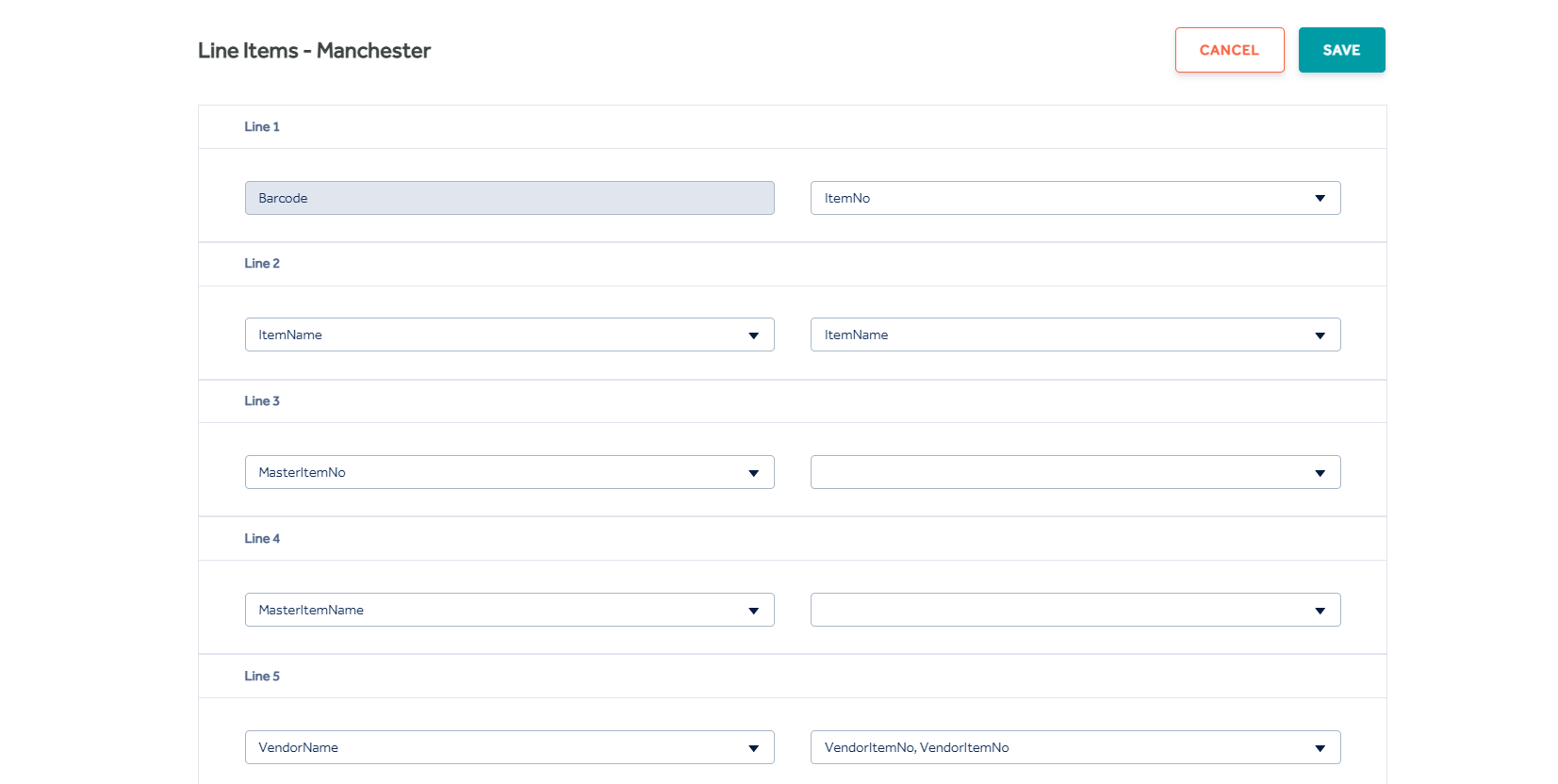
Task: Open the MasterItemNo dropdown in Line 3
Action: coord(510,472)
